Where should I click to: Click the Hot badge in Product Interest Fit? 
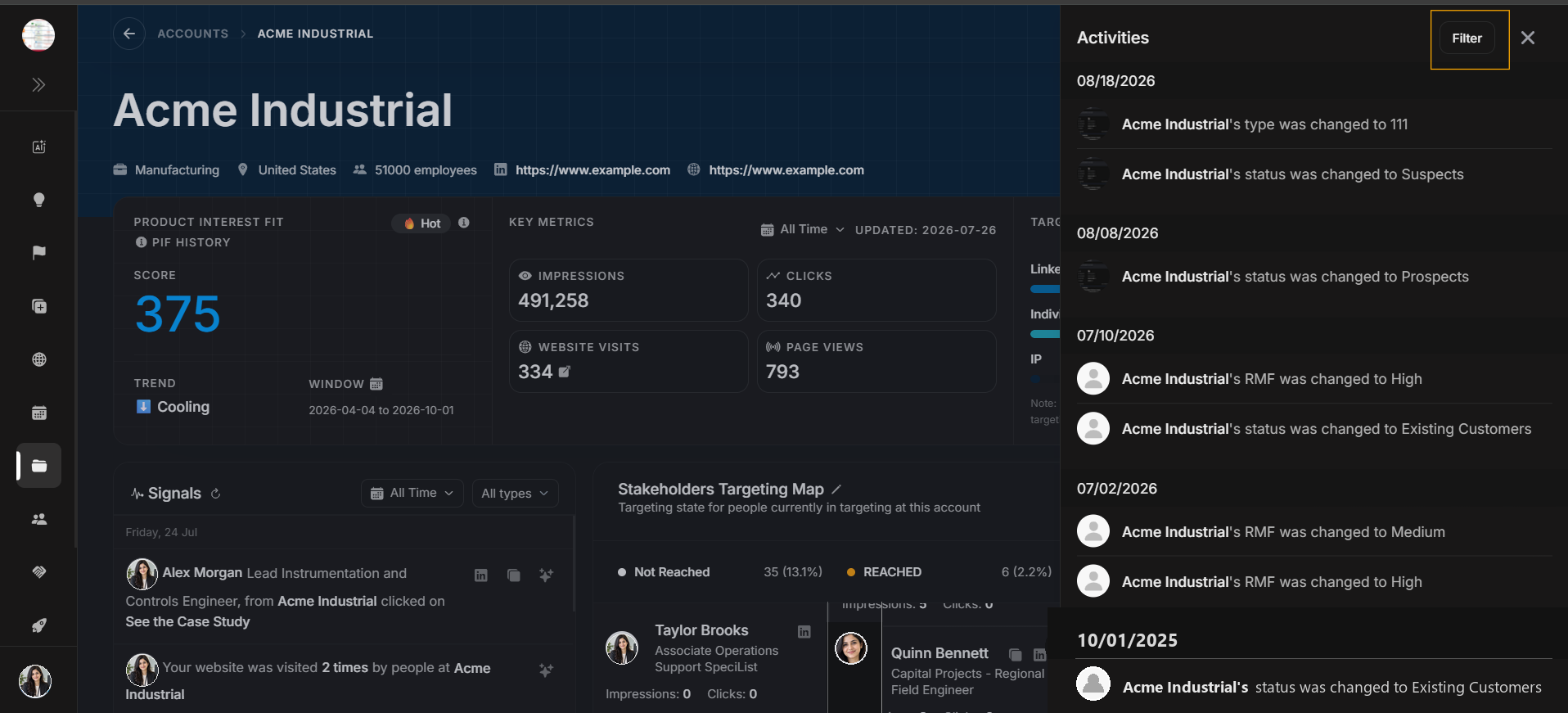point(421,223)
